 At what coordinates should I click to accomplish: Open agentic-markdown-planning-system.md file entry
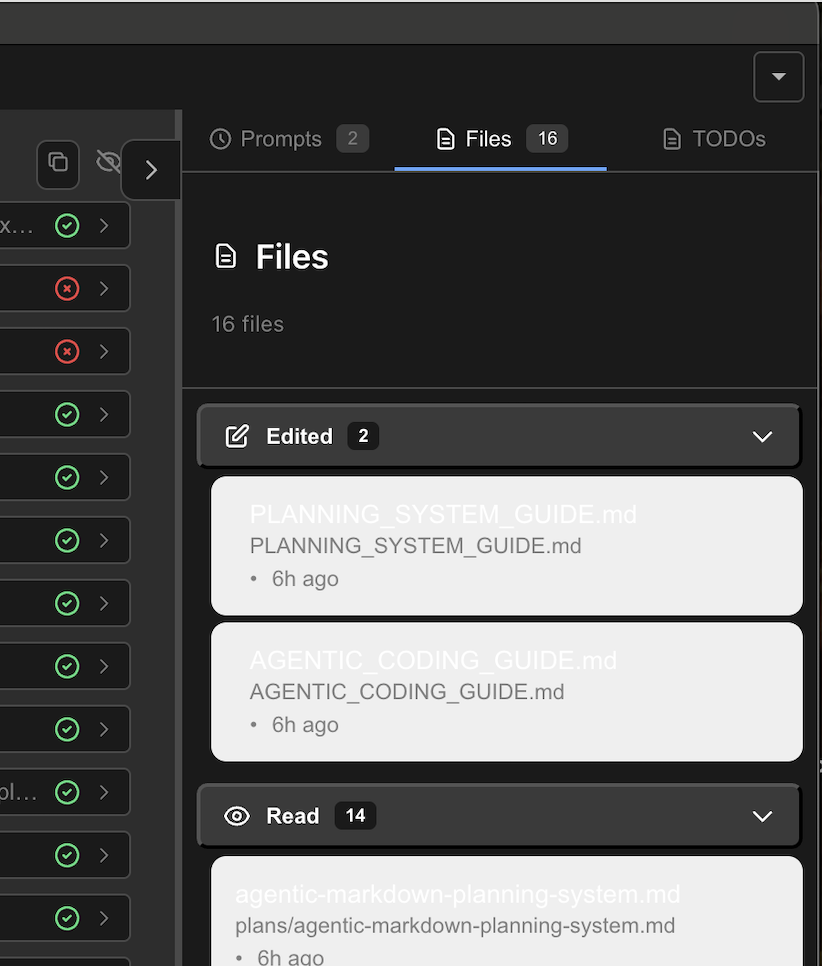coord(506,910)
